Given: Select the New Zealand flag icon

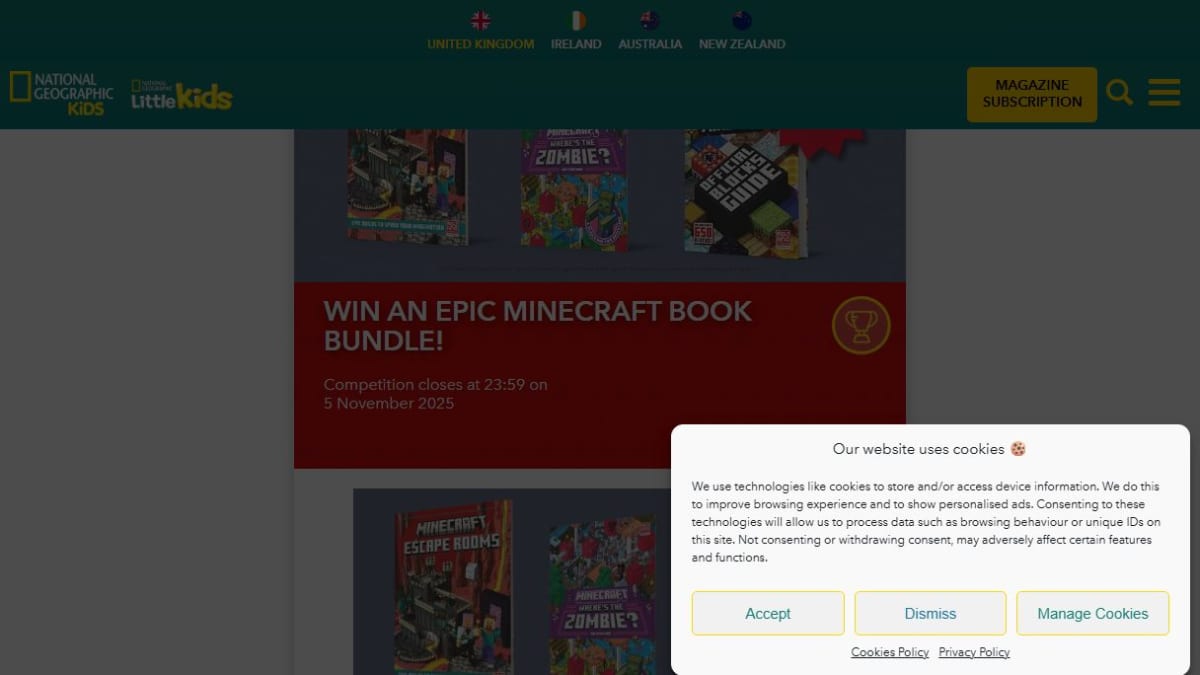Looking at the screenshot, I should pyautogui.click(x=742, y=20).
